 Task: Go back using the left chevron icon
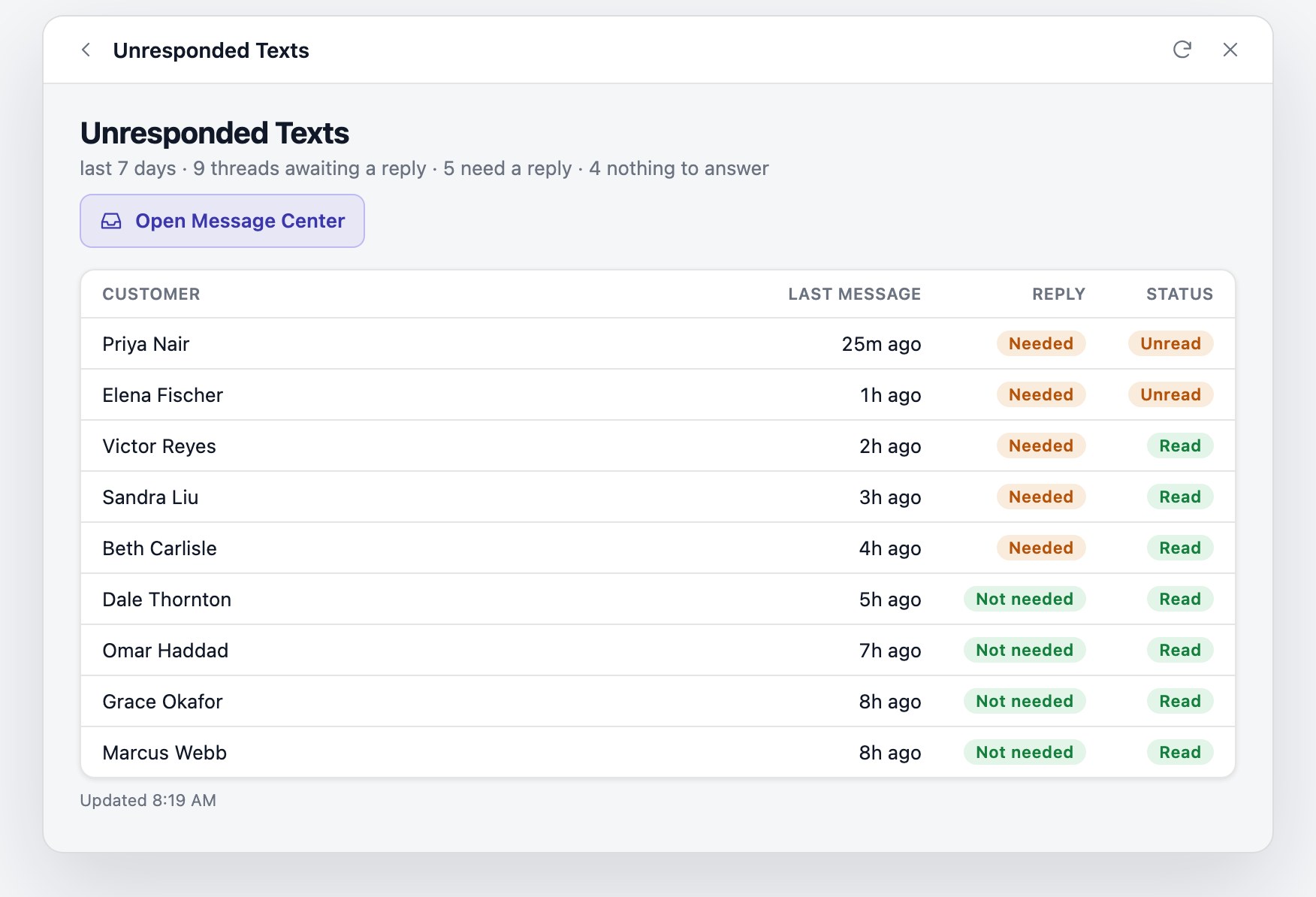(x=86, y=50)
